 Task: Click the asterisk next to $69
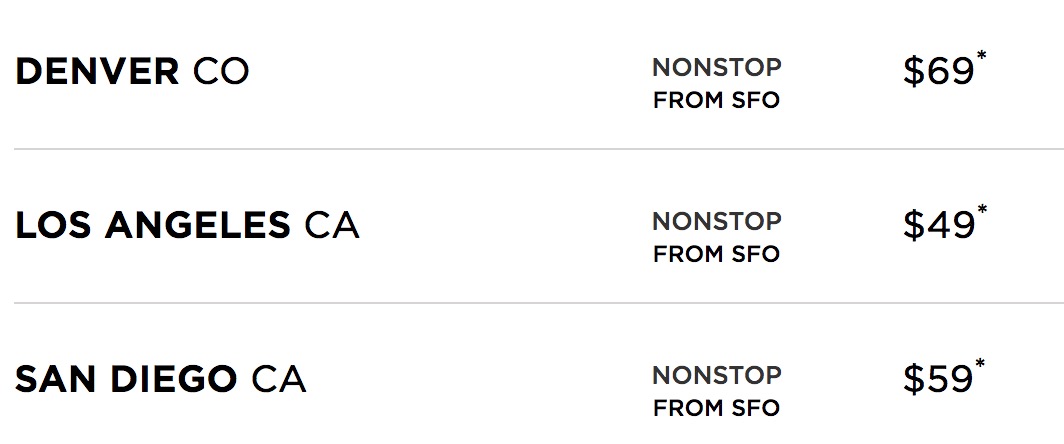click(982, 58)
